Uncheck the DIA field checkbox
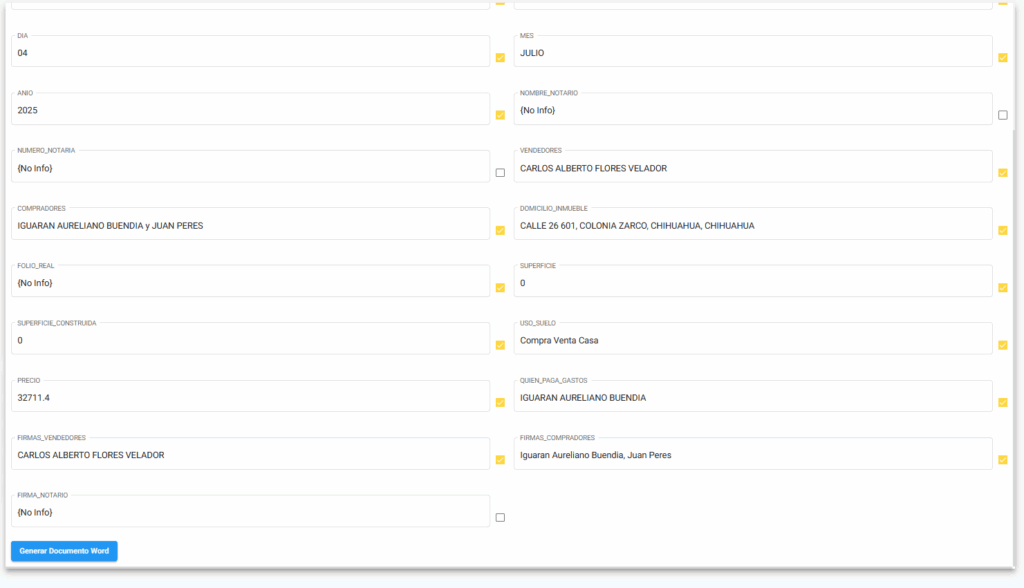1024x588 pixels. [500, 58]
